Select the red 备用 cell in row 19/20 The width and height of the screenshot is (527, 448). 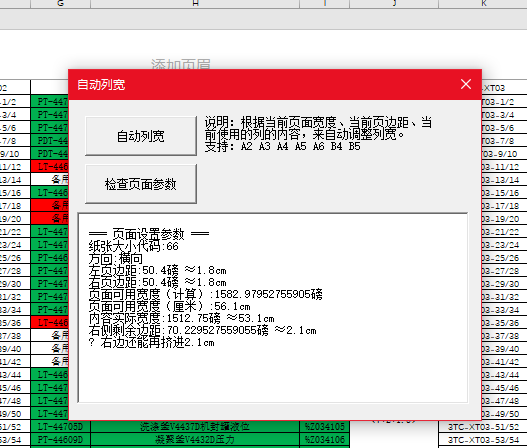pyautogui.click(x=49, y=218)
